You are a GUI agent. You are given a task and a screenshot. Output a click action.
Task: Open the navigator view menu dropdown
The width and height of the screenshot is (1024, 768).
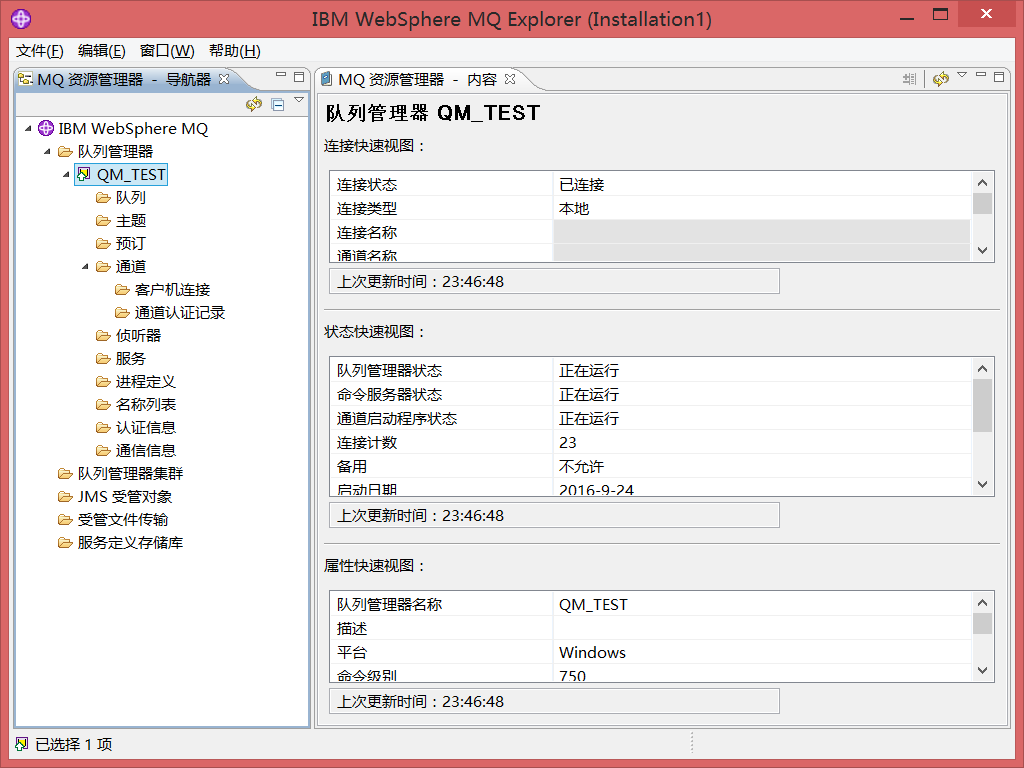(x=299, y=100)
